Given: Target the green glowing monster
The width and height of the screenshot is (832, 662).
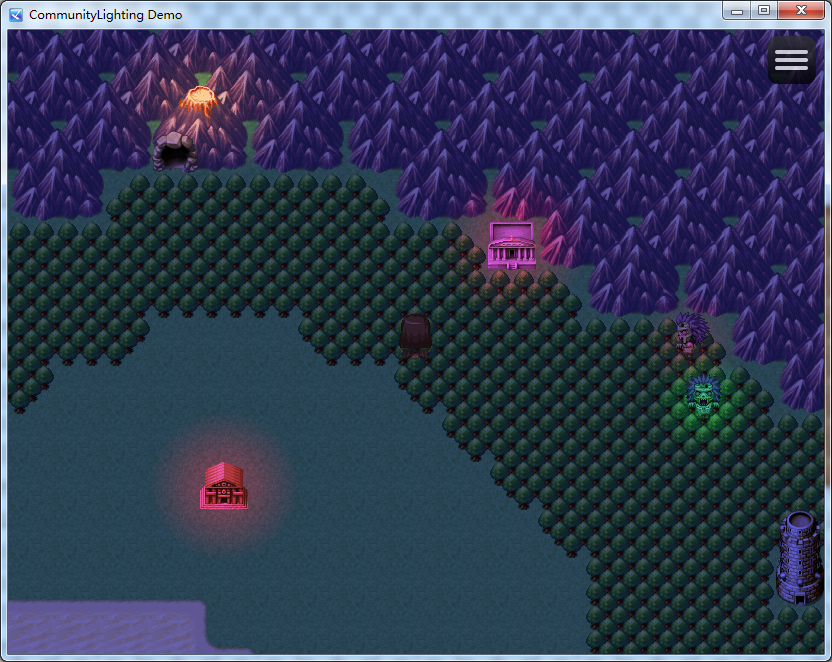Looking at the screenshot, I should coord(703,393).
